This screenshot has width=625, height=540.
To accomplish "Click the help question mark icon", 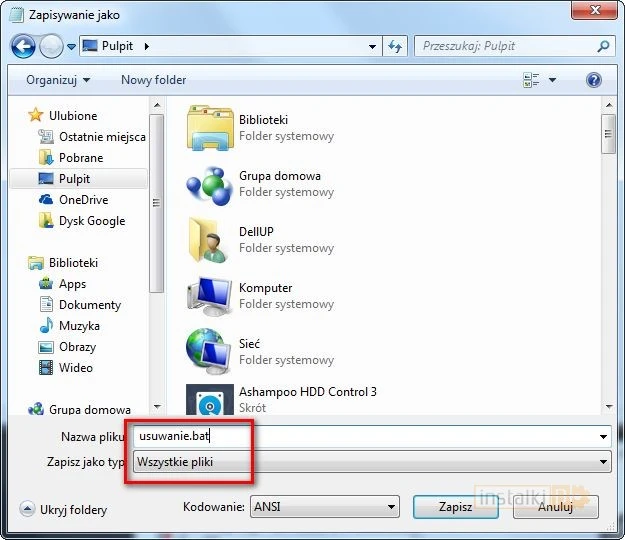I will tap(594, 80).
